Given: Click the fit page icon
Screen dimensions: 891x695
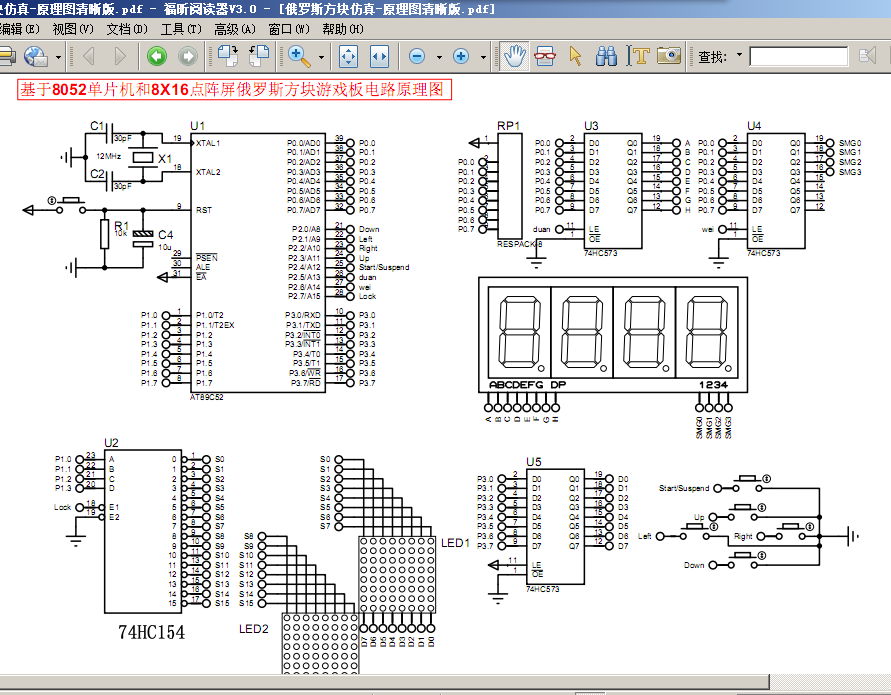Looking at the screenshot, I should coord(348,56).
